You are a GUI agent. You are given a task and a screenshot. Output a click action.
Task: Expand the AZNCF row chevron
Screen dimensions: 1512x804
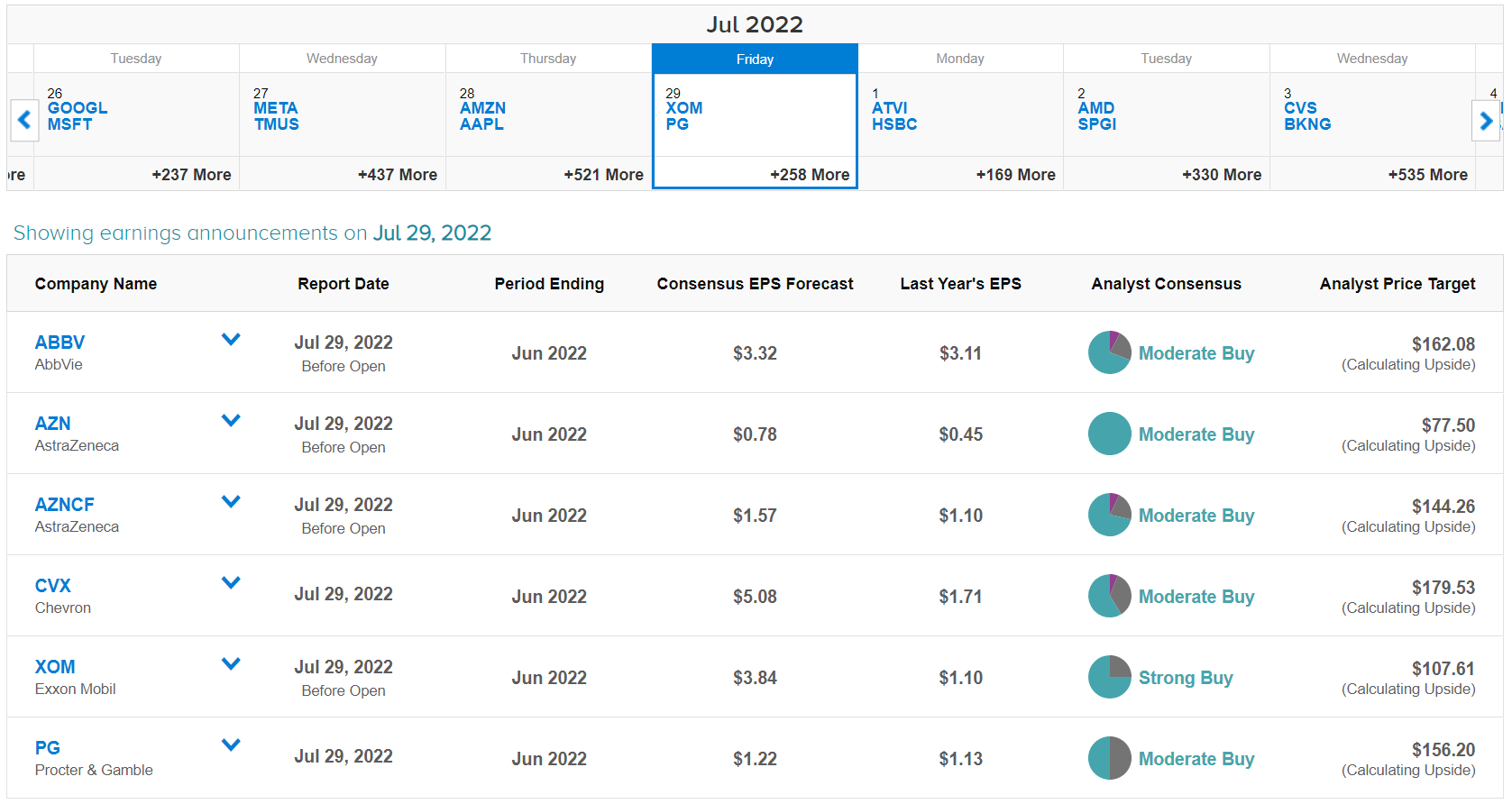(x=231, y=502)
